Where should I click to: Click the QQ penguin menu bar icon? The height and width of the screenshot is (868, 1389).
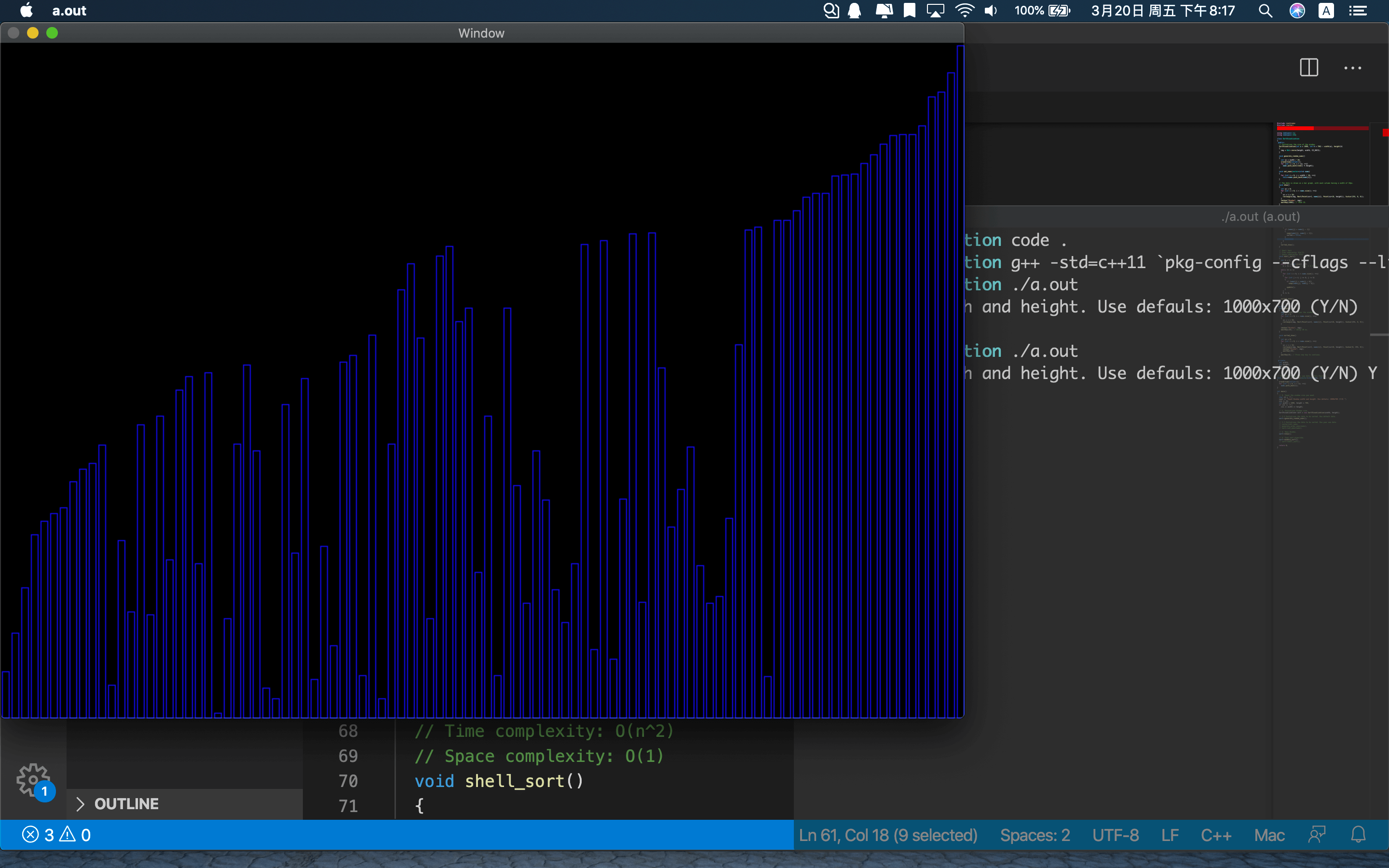[855, 10]
